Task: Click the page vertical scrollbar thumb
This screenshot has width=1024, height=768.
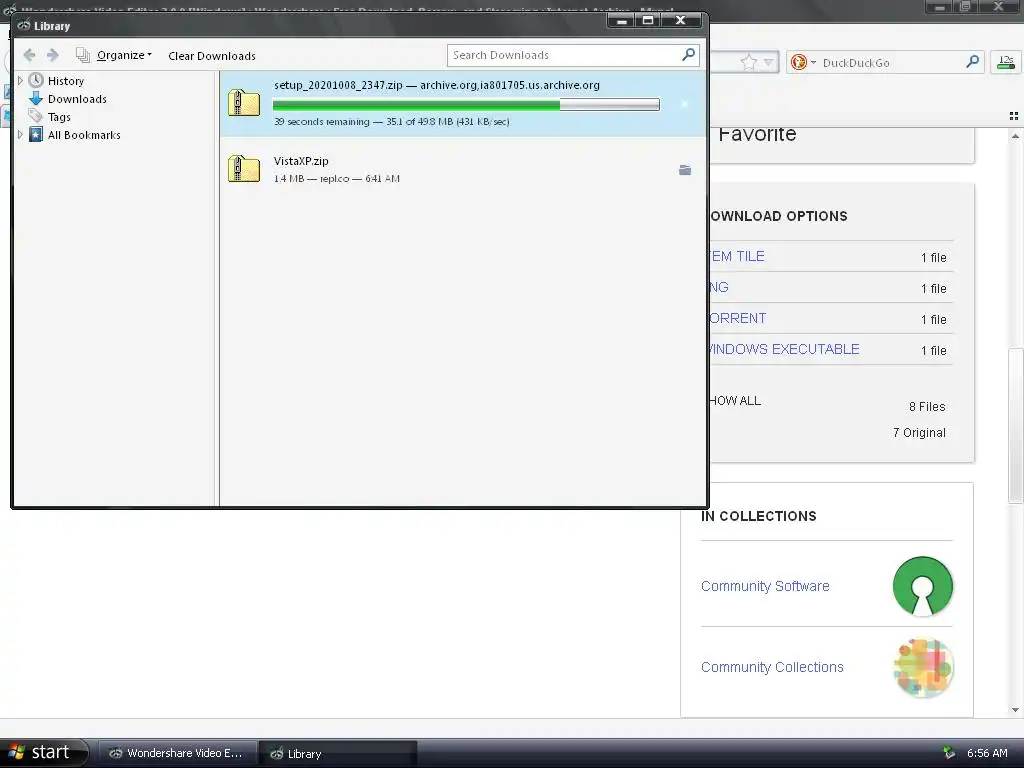Action: click(x=1015, y=426)
